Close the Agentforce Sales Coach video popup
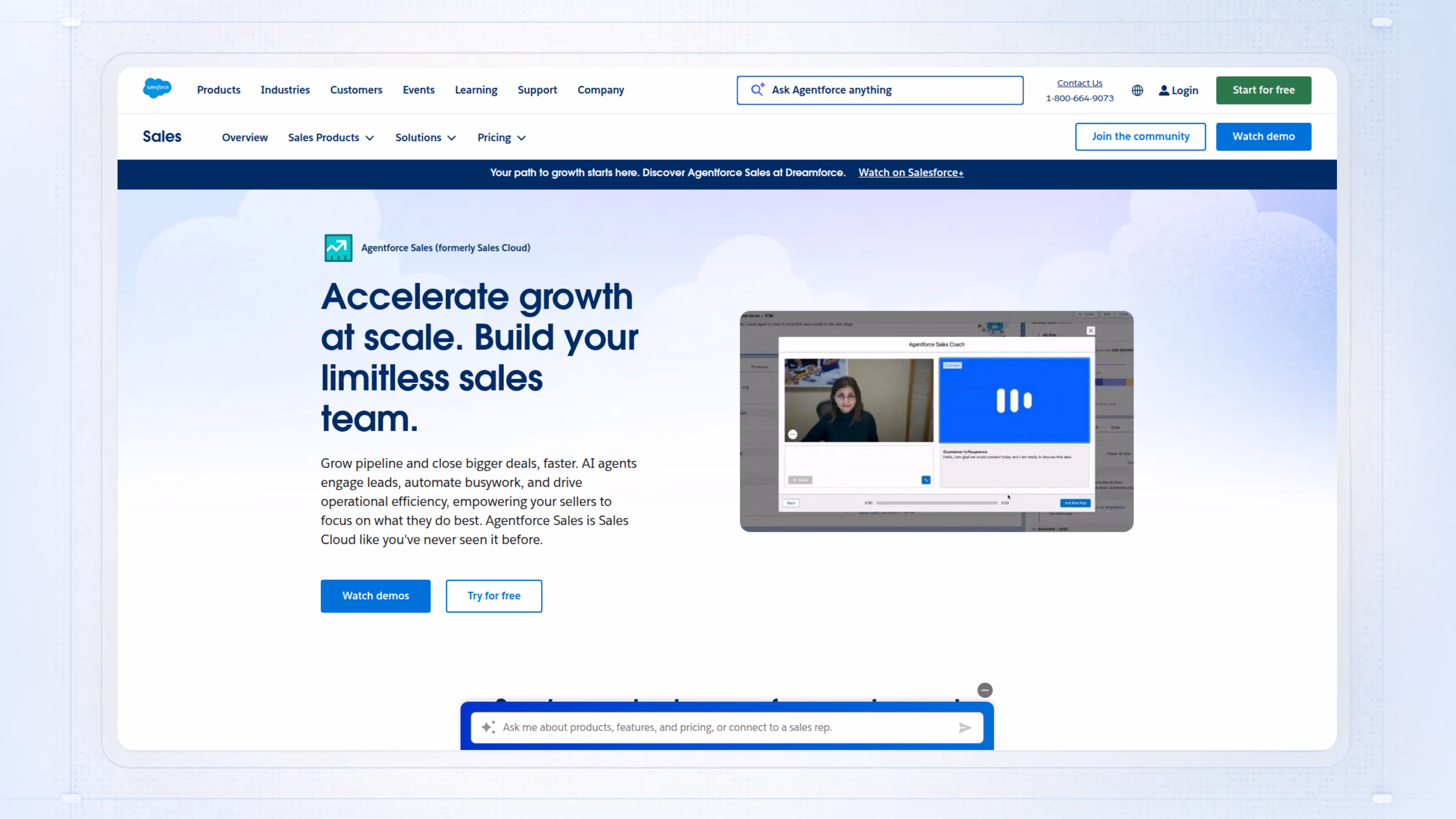Viewport: 1456px width, 819px height. pos(1090,331)
